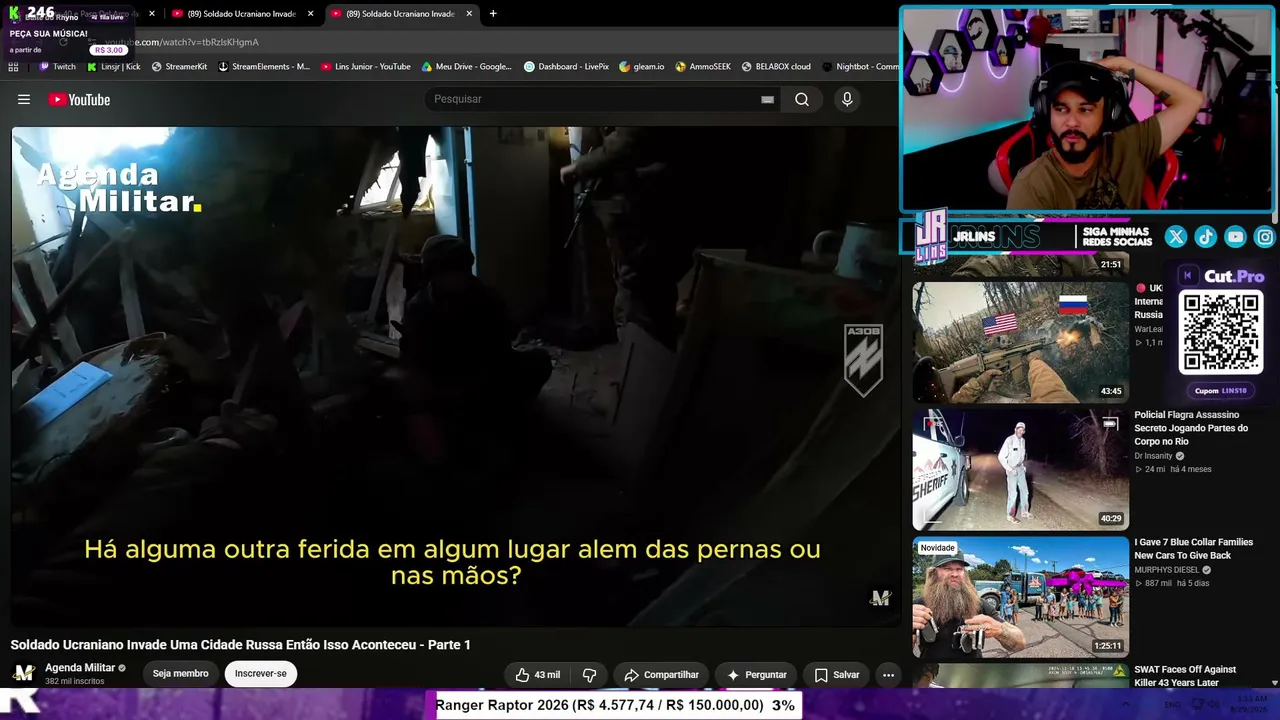The height and width of the screenshot is (720, 1280).
Task: Open the 1:25:11 Novidade video thumbnail
Action: (1020, 597)
